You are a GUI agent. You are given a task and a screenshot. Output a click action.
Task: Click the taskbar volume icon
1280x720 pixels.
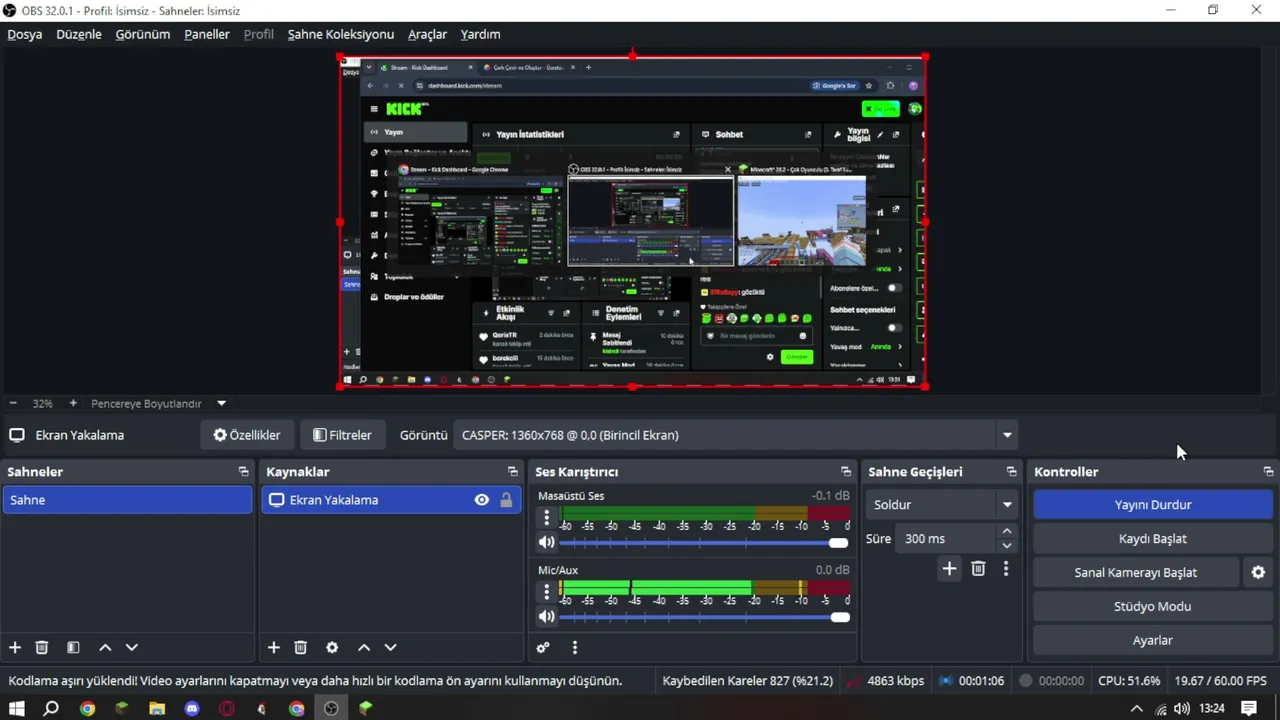(x=1181, y=709)
